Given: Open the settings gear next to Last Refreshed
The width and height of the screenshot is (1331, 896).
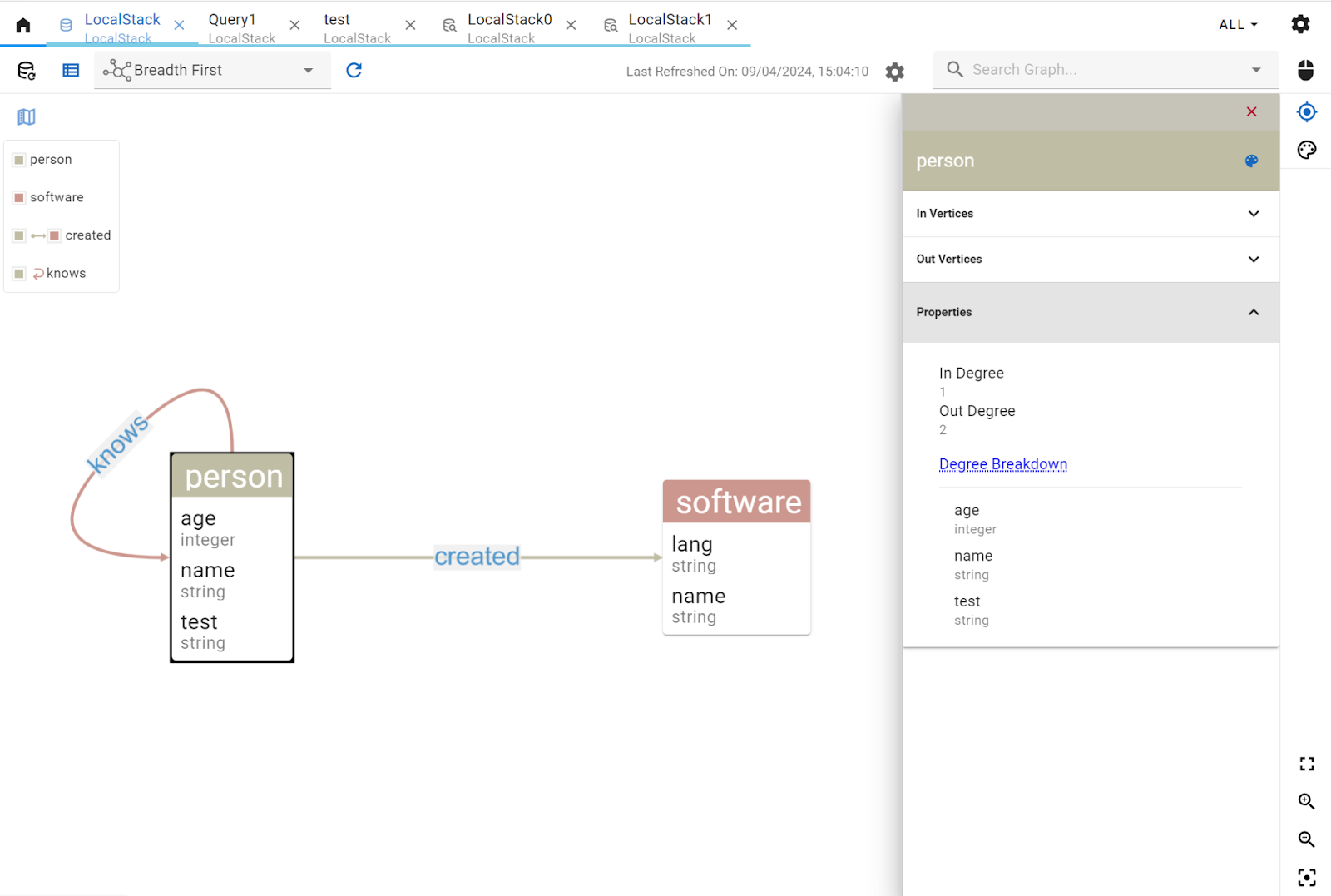Looking at the screenshot, I should click(x=894, y=72).
